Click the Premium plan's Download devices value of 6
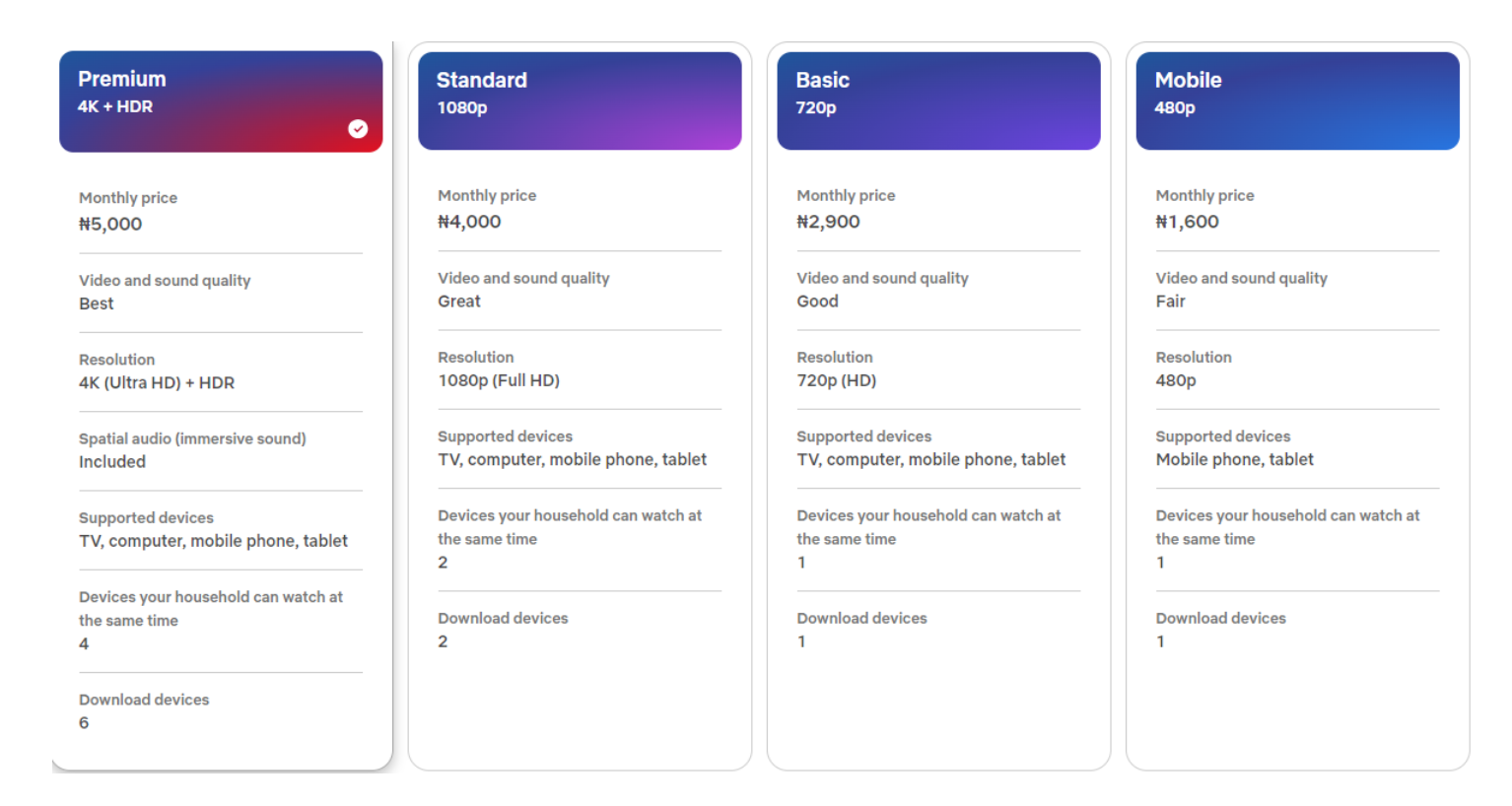 click(x=84, y=723)
